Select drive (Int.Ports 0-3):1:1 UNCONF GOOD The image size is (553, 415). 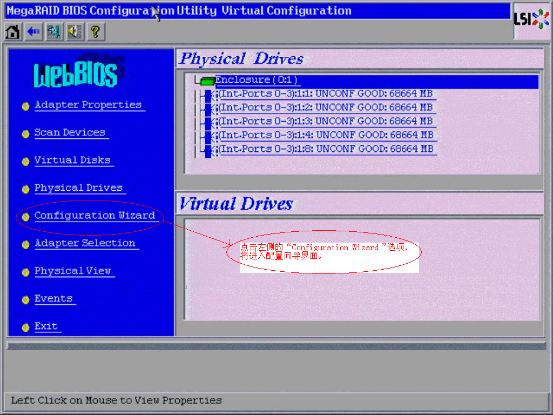[x=326, y=94]
